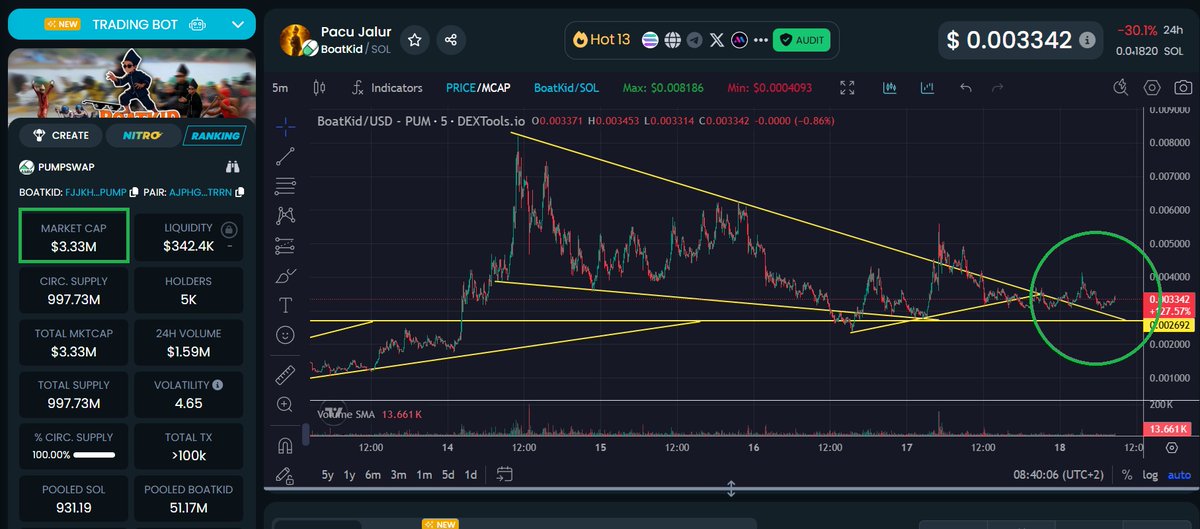Image resolution: width=1200 pixels, height=529 pixels.
Task: Toggle PRICE/MCAP chart mode
Action: pyautogui.click(x=478, y=88)
